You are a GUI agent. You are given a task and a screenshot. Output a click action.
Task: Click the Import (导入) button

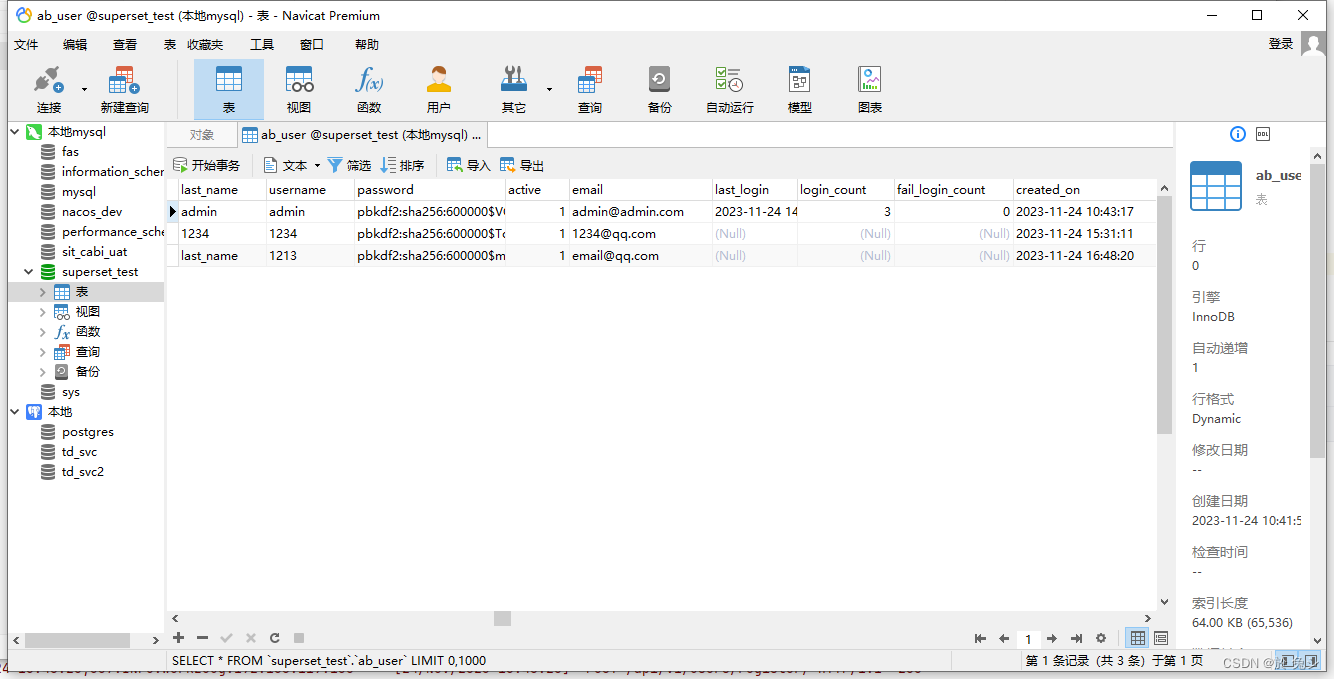click(469, 165)
